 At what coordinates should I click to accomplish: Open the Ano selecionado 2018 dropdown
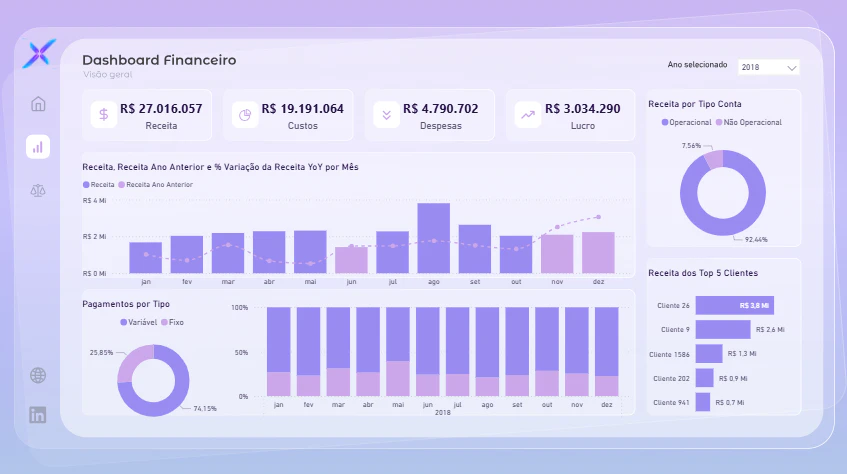click(x=768, y=67)
